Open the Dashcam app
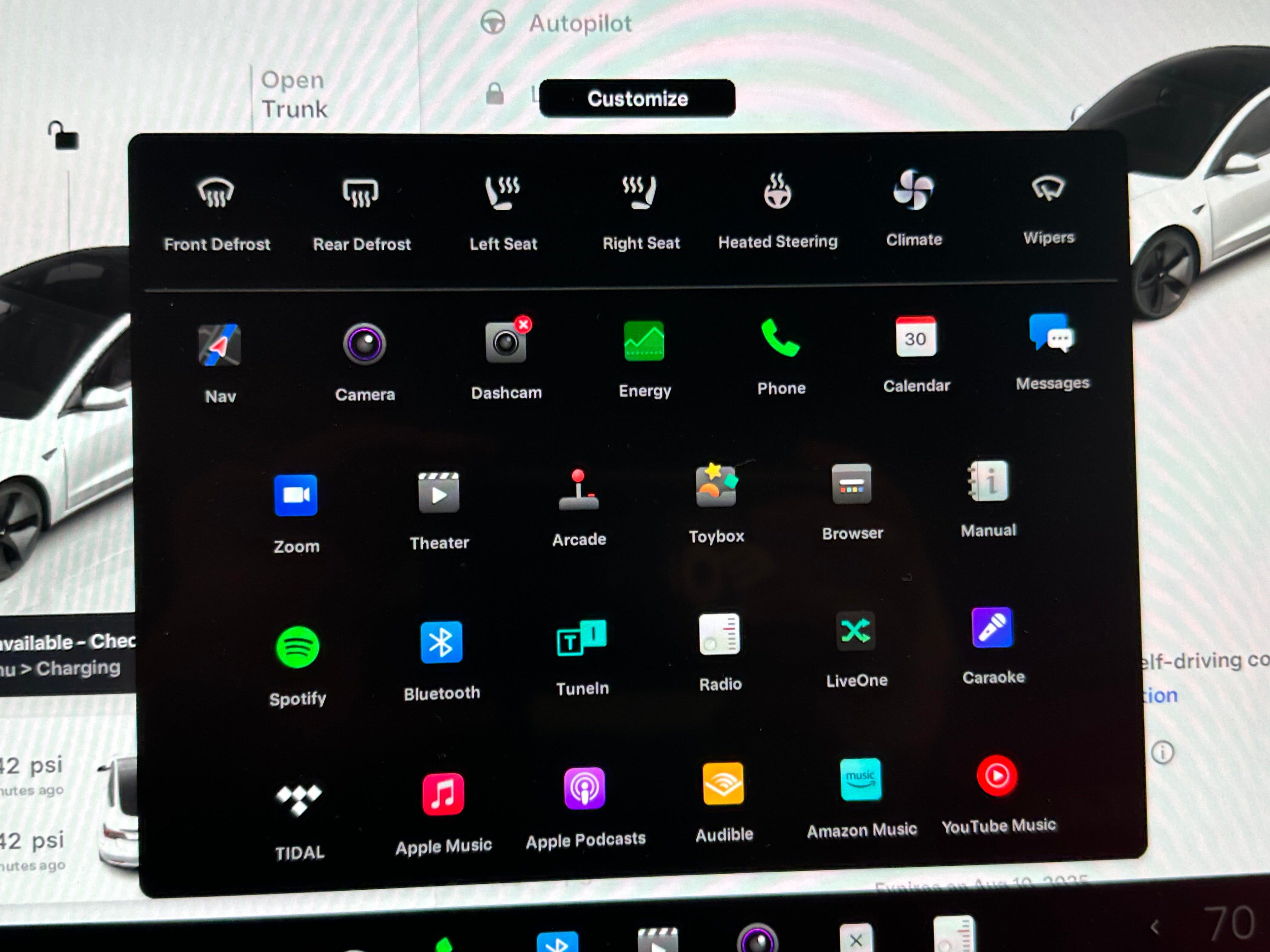This screenshot has height=952, width=1270. click(x=506, y=359)
